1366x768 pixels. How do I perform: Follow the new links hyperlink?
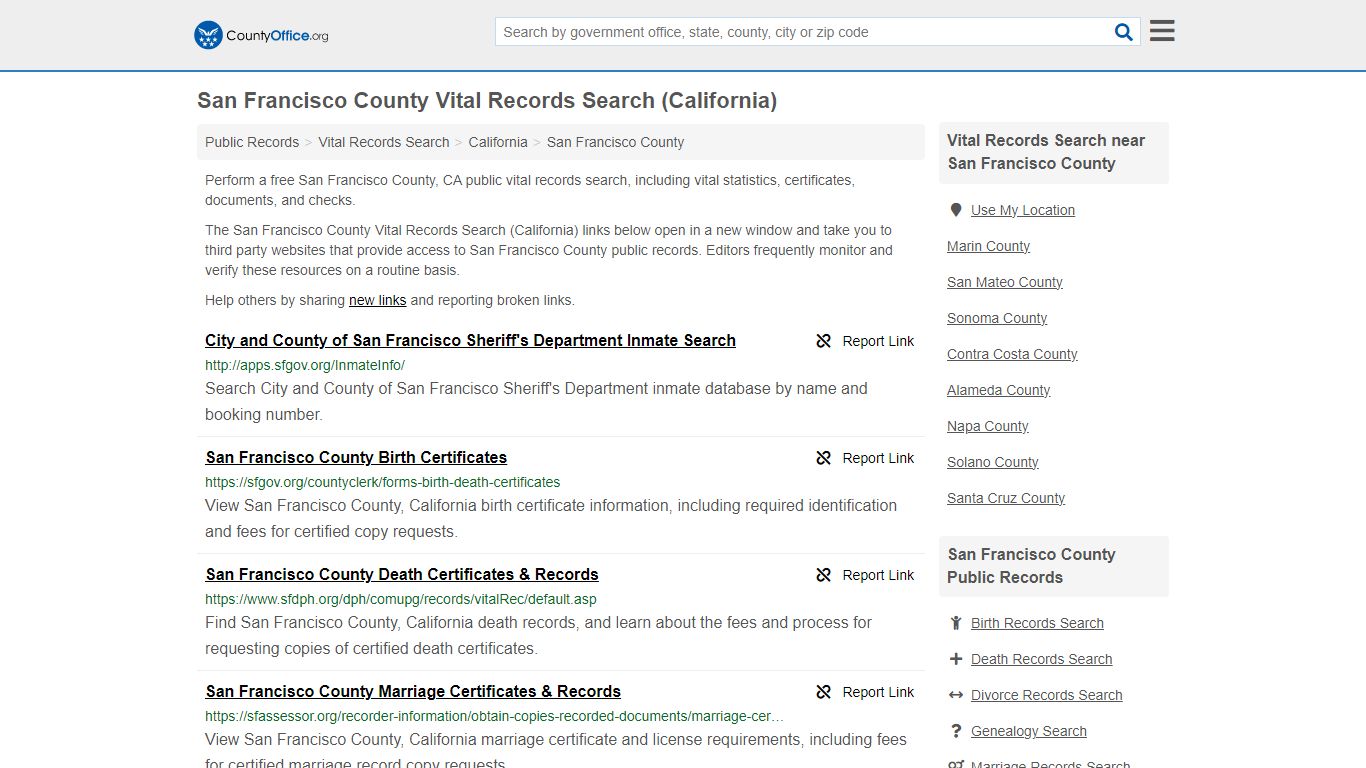[x=377, y=300]
